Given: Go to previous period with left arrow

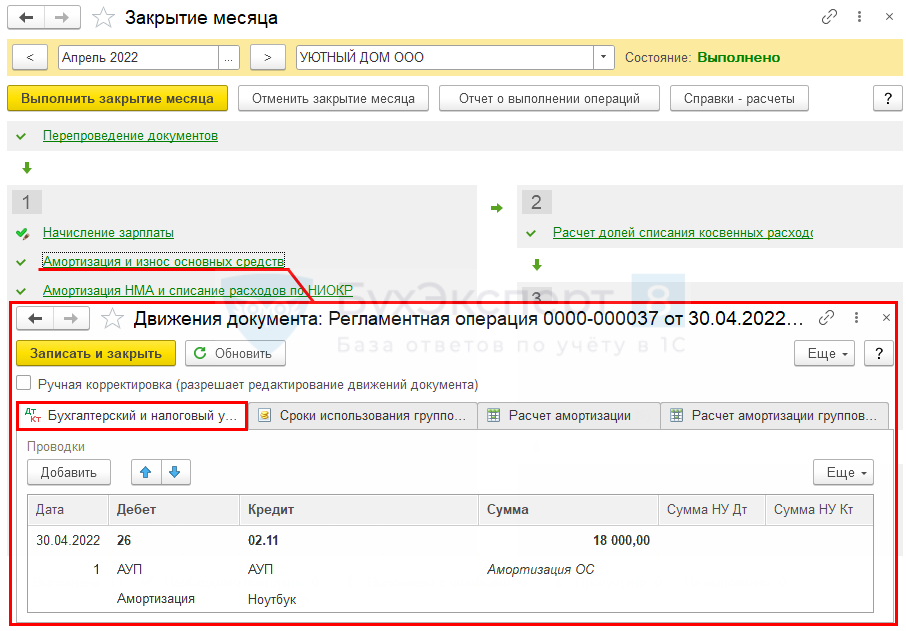Looking at the screenshot, I should [x=30, y=58].
